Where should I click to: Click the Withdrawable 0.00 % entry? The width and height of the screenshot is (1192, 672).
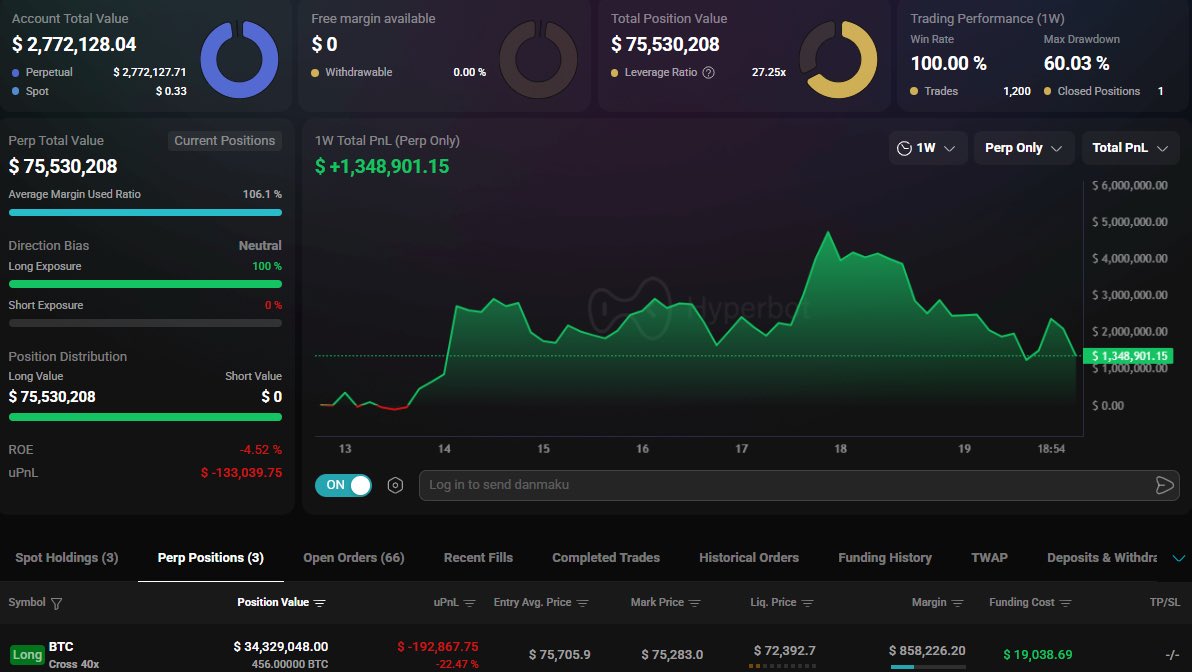point(398,72)
